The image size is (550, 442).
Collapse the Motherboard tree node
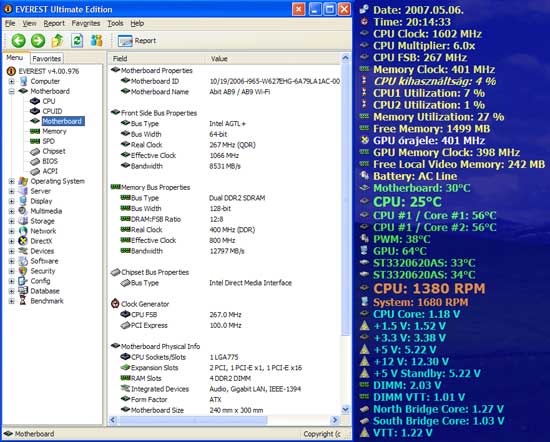coord(12,92)
